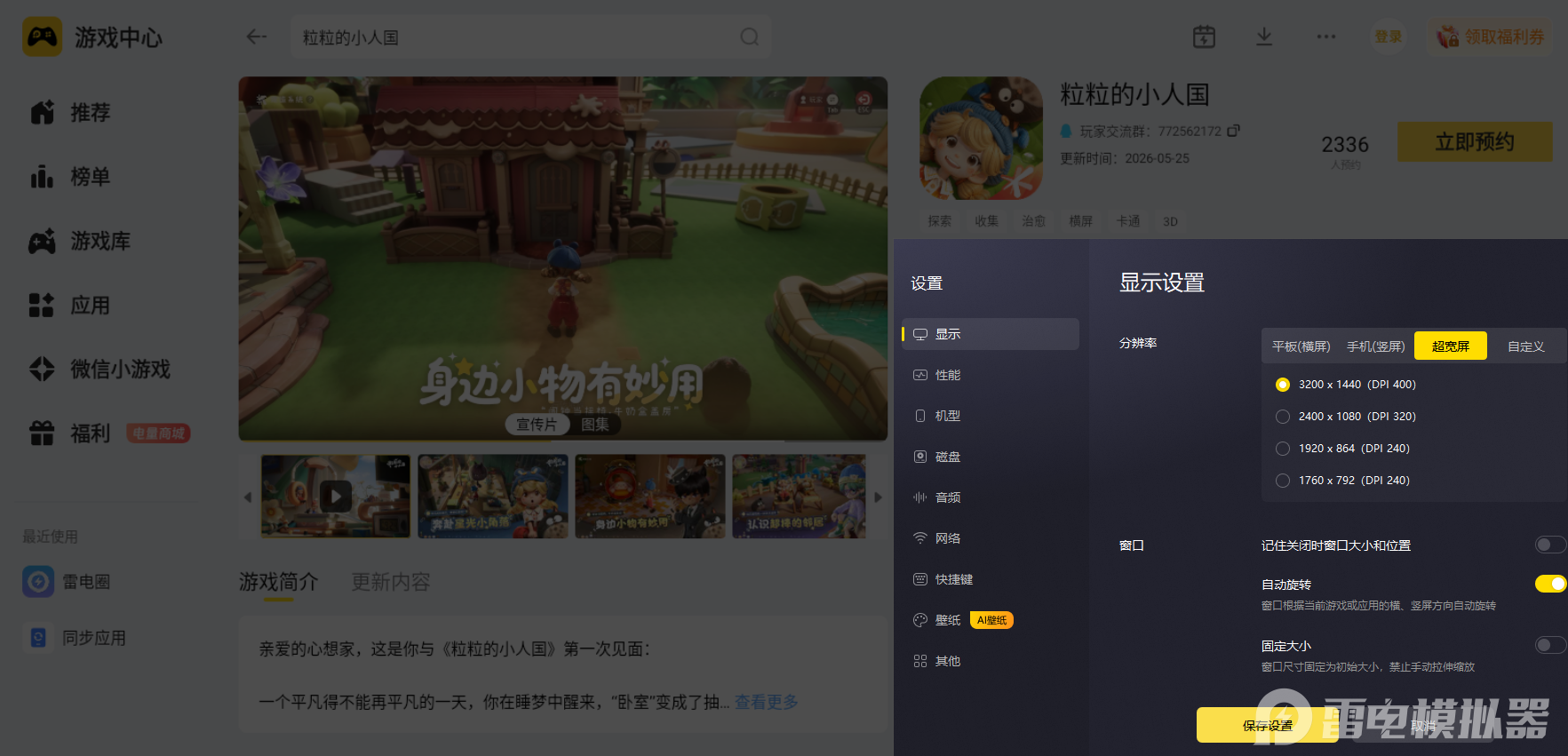Select 1920 x 864 resolution

coord(1283,449)
